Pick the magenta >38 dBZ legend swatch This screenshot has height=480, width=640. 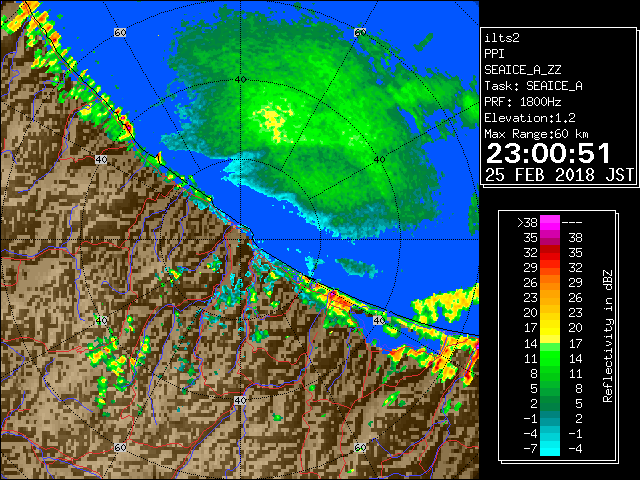[550, 222]
